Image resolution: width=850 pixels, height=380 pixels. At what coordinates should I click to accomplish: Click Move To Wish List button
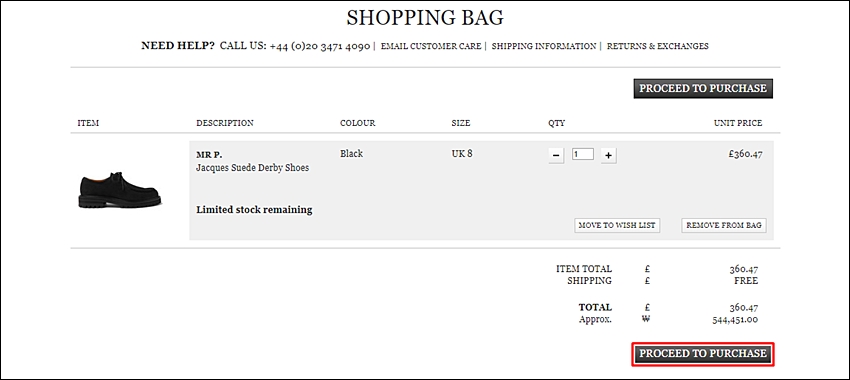[x=617, y=225]
